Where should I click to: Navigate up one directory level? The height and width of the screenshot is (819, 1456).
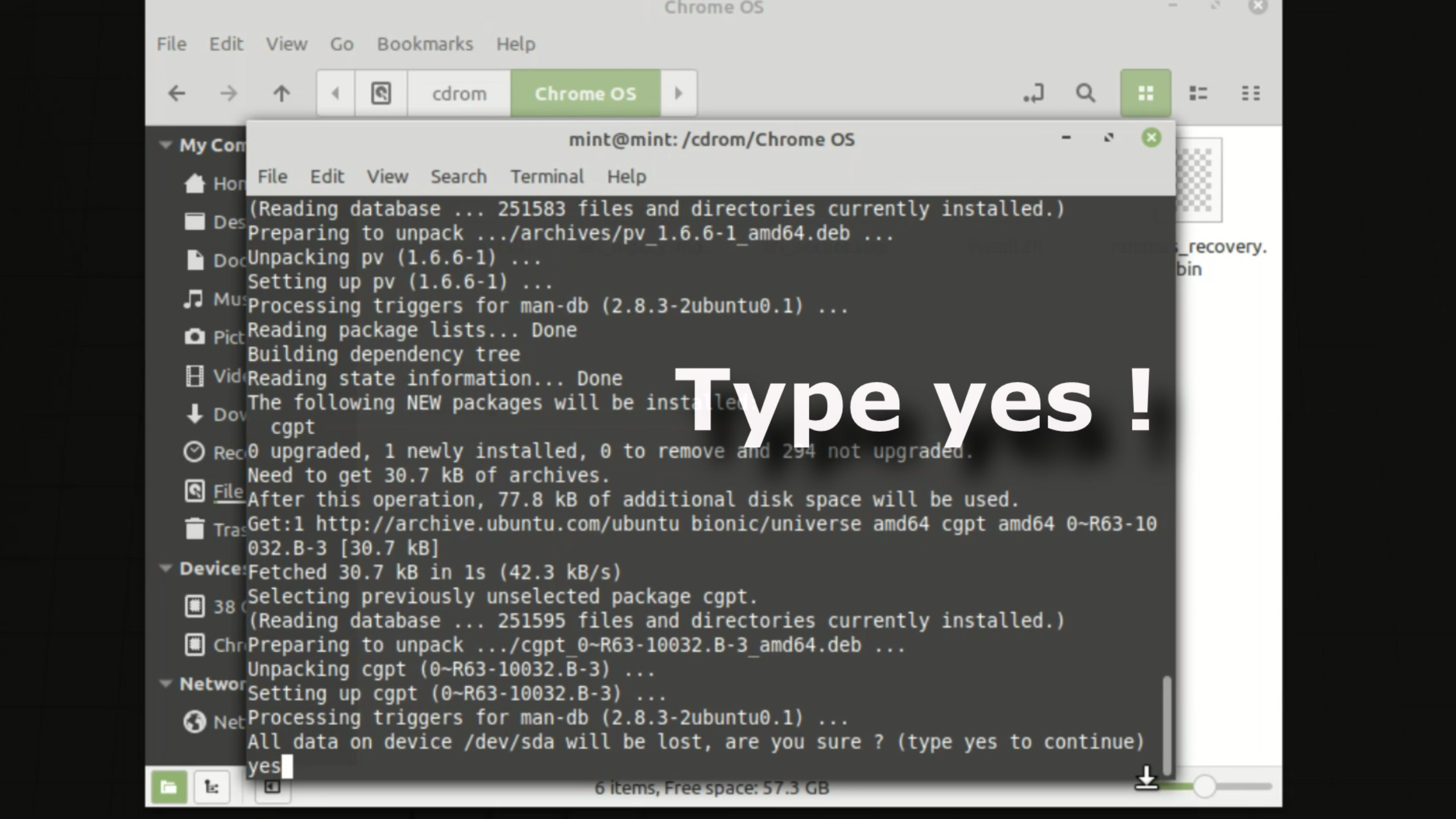coord(282,93)
